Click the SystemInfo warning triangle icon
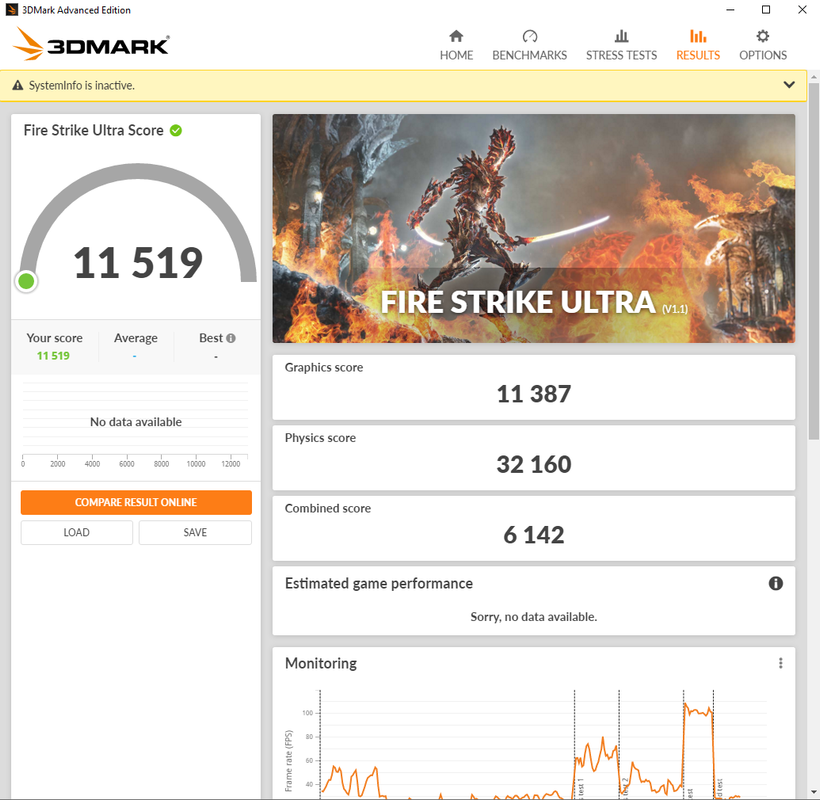The height and width of the screenshot is (800, 820). tap(18, 85)
